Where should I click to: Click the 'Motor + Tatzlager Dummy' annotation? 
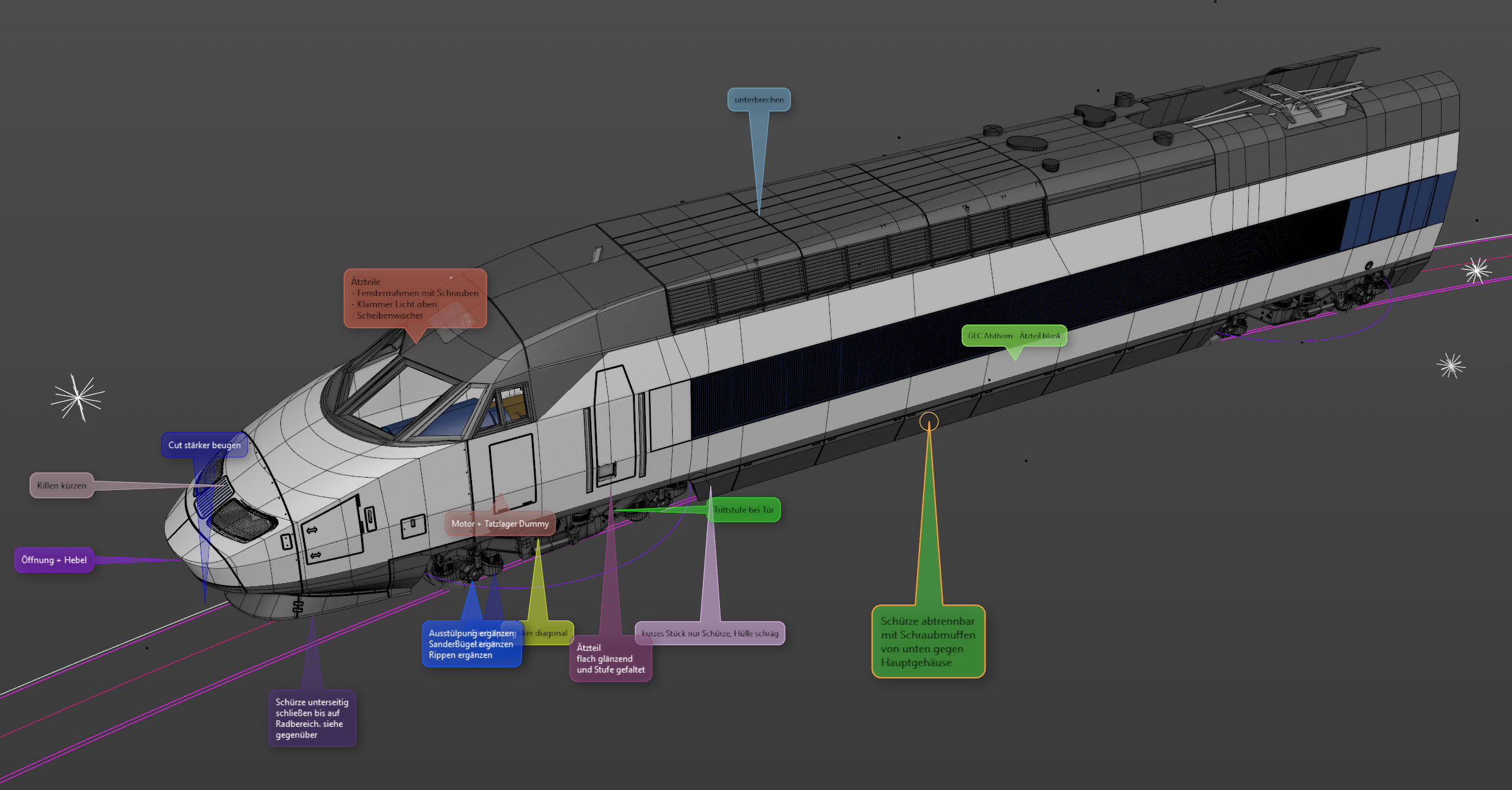500,524
